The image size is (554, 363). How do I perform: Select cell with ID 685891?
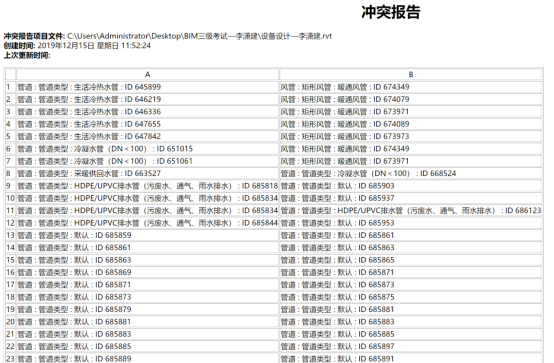(411, 358)
